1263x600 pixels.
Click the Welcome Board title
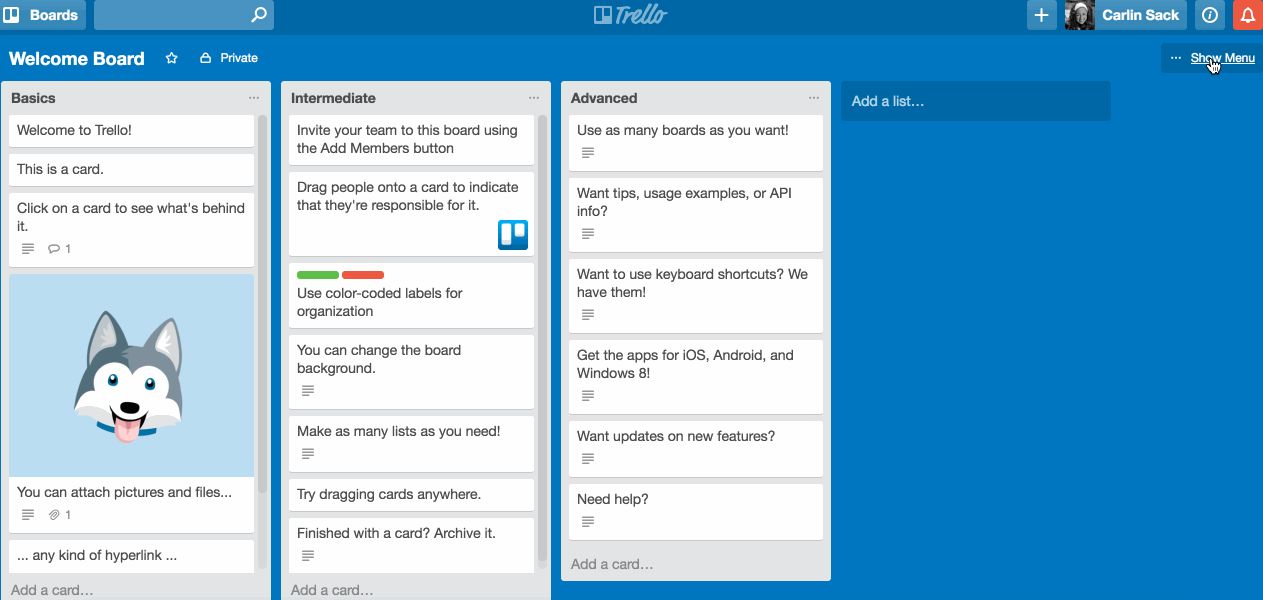(77, 58)
